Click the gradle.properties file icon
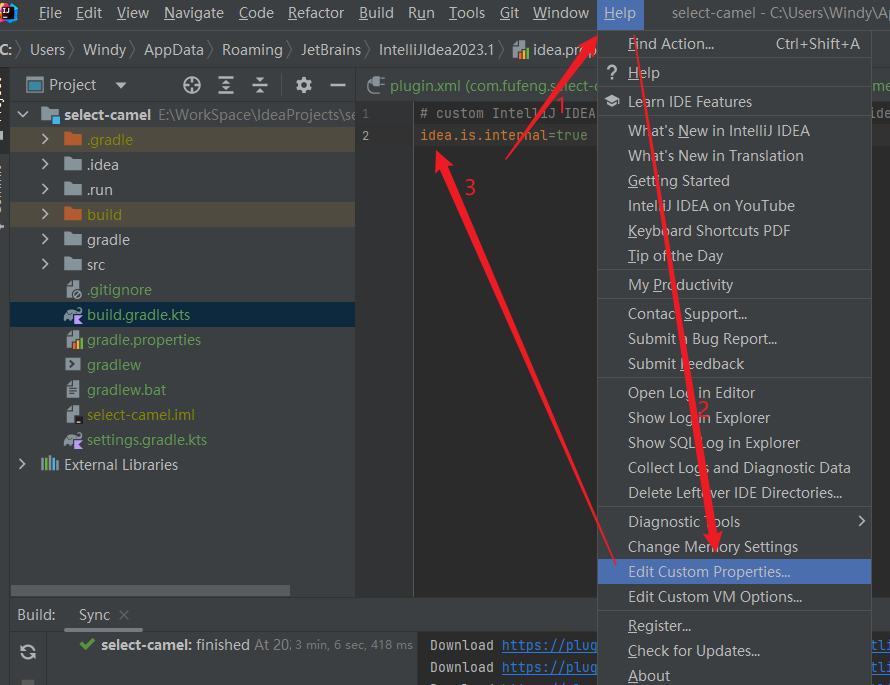 [74, 340]
